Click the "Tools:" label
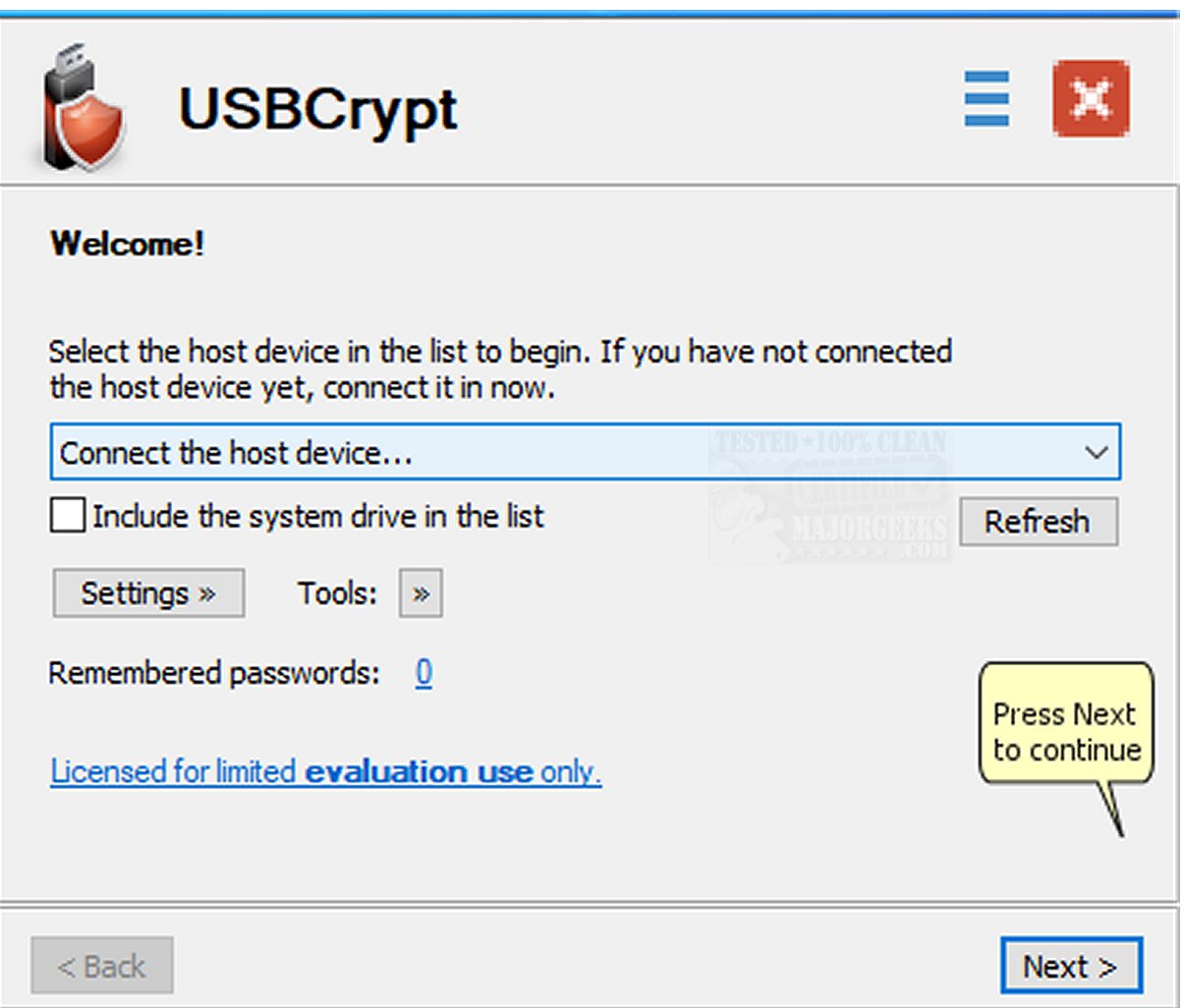1184x1008 pixels. (x=337, y=593)
